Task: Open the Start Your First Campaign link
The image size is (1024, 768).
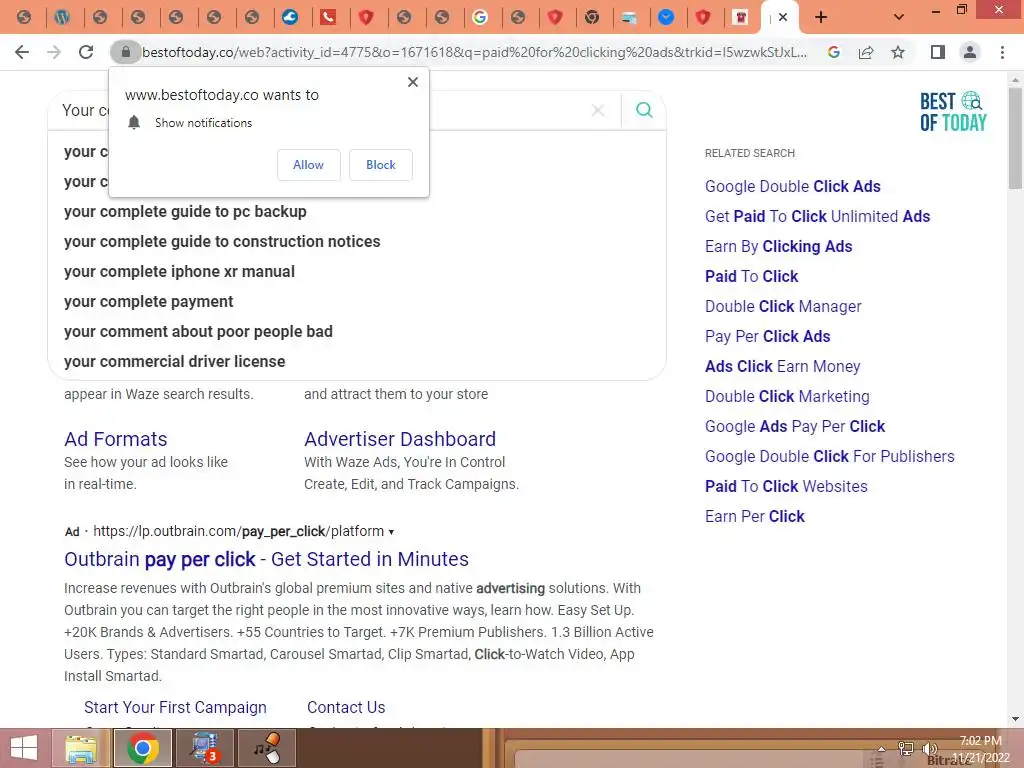Action: pyautogui.click(x=175, y=707)
